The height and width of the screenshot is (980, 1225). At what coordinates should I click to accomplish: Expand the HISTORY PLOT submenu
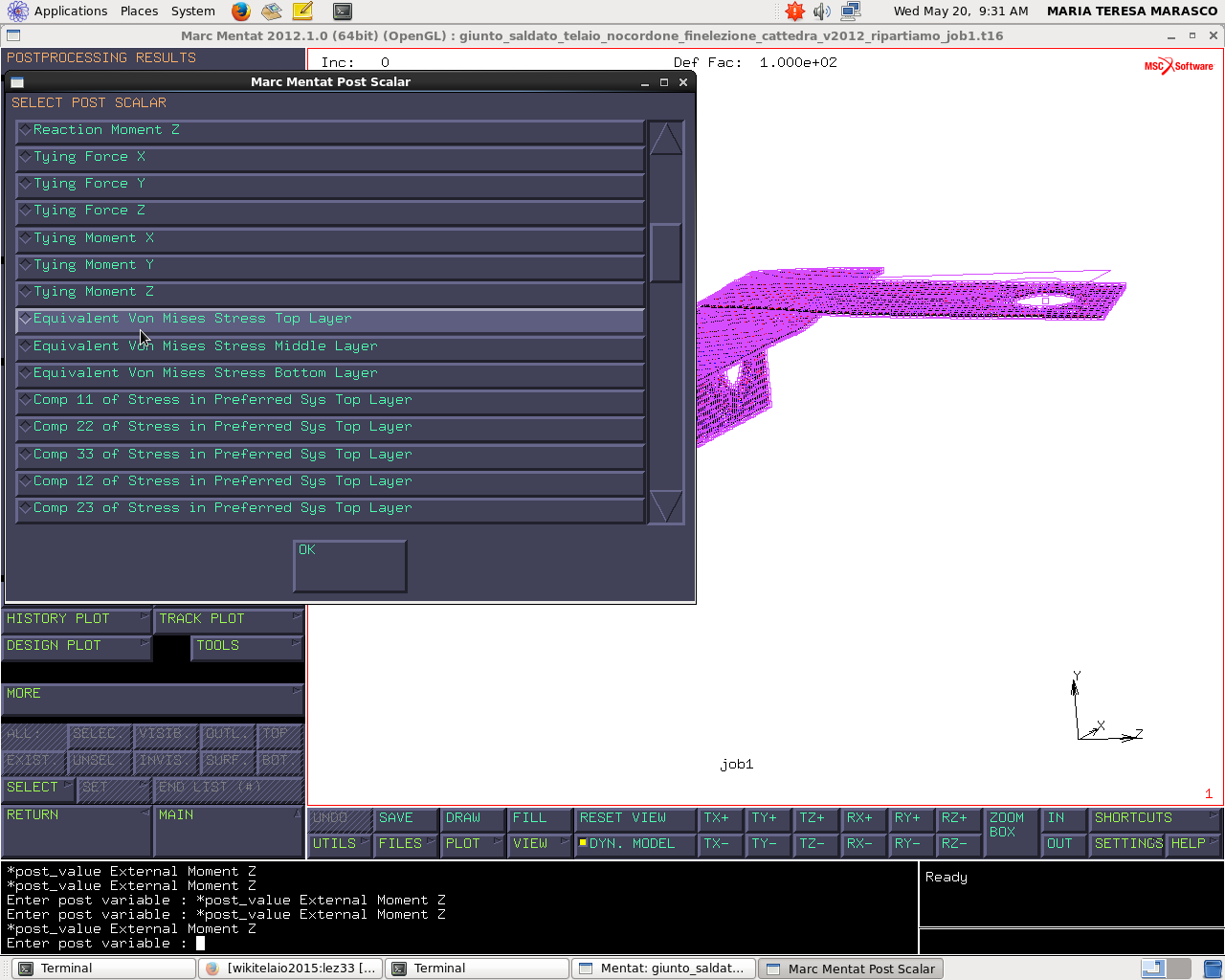[x=77, y=619]
